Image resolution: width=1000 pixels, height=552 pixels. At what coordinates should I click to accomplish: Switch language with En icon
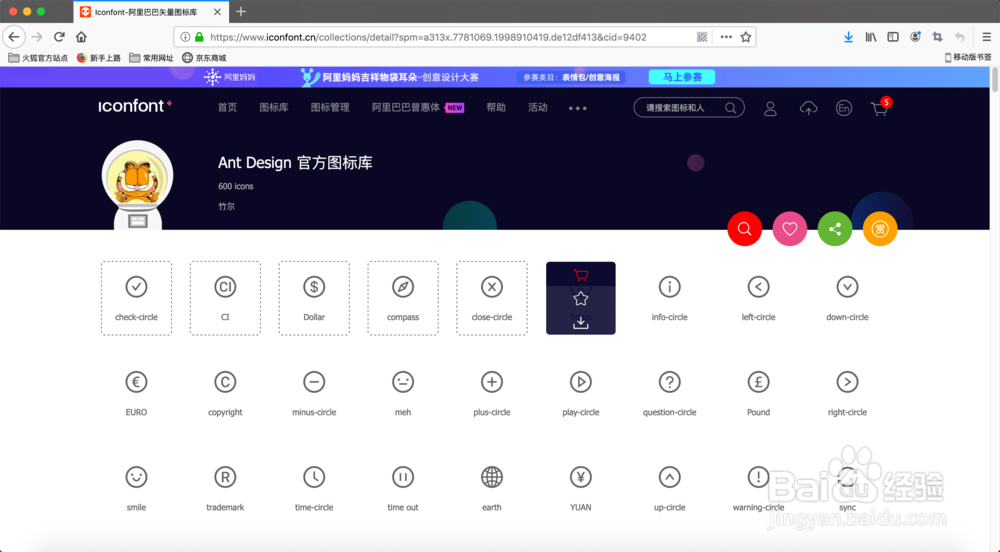click(844, 108)
